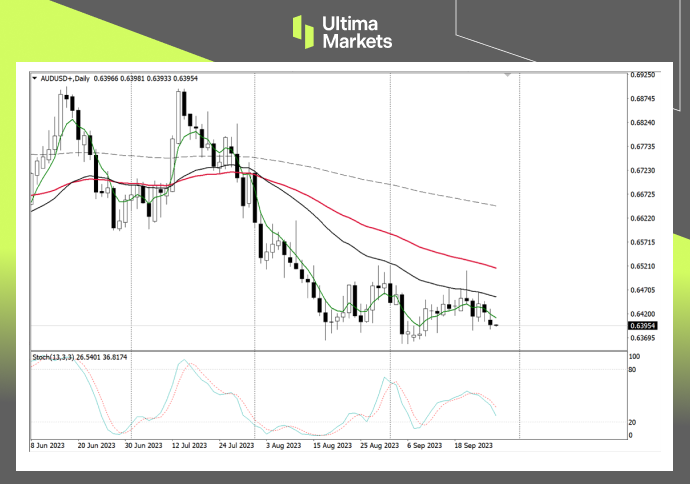
Task: Click the 0.63695 price axis label
Action: tap(641, 338)
